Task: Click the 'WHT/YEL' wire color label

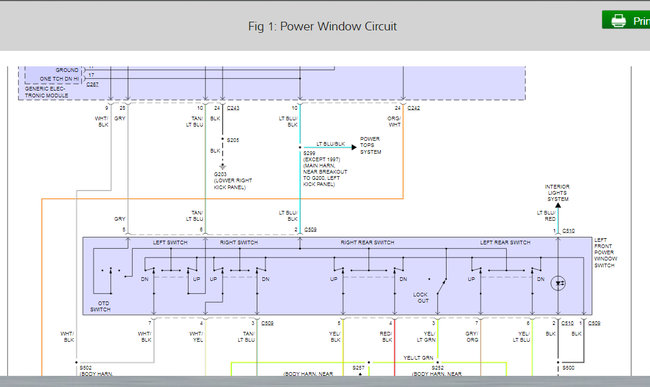Action: [x=196, y=336]
